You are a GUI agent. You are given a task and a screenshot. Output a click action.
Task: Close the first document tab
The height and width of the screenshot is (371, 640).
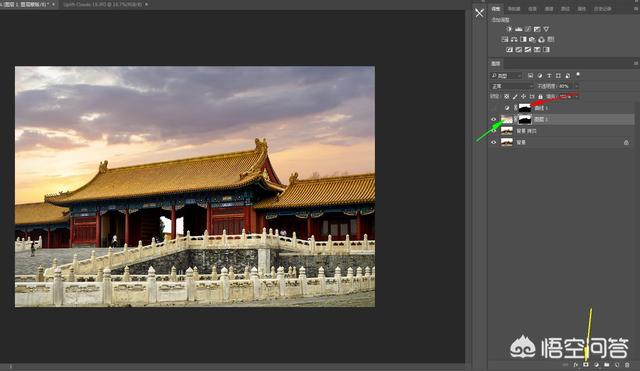(x=53, y=4)
